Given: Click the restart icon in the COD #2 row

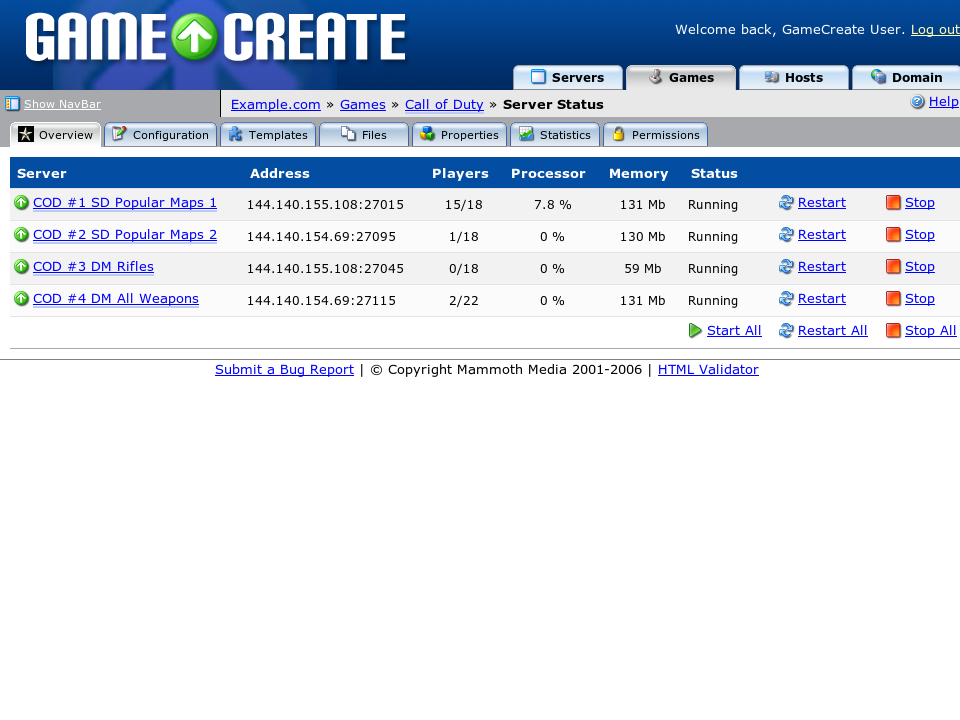Looking at the screenshot, I should click(x=786, y=234).
